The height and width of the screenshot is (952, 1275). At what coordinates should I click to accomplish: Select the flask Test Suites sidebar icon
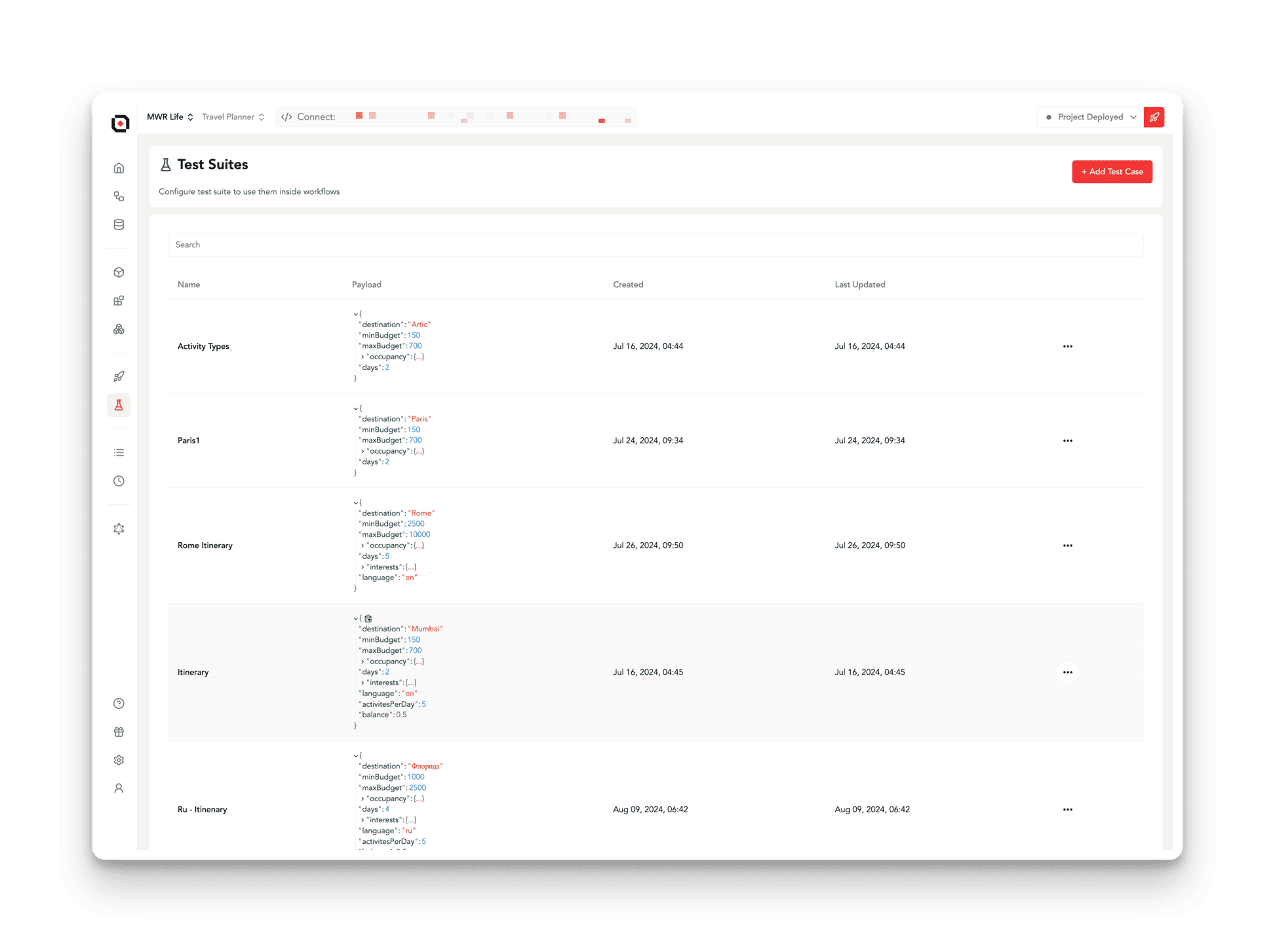point(119,405)
